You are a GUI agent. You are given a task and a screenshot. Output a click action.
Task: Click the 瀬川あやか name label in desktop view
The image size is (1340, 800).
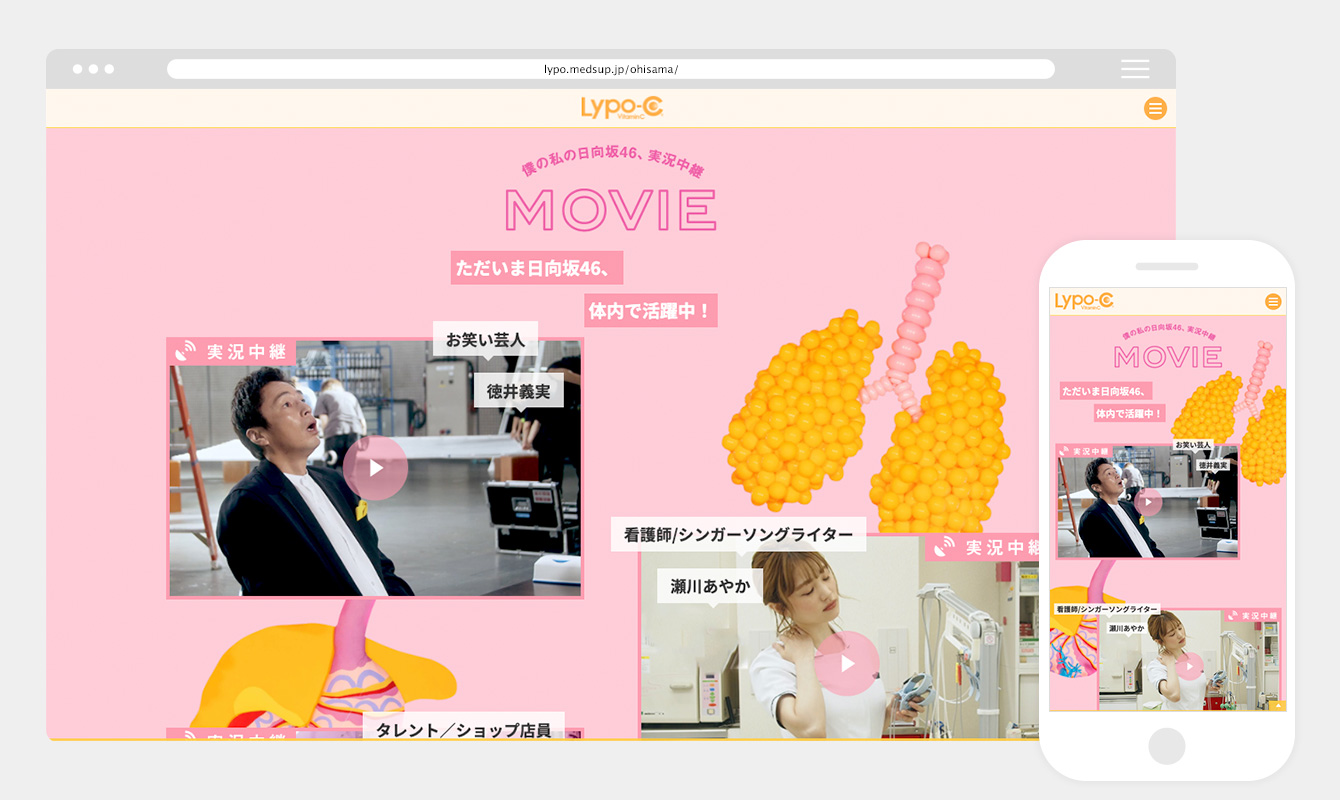coord(710,586)
